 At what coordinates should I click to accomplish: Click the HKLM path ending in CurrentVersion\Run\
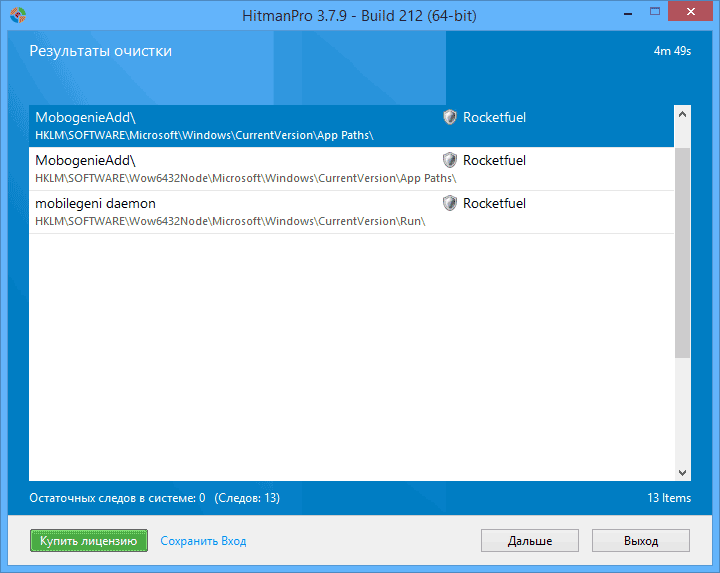(x=230, y=221)
